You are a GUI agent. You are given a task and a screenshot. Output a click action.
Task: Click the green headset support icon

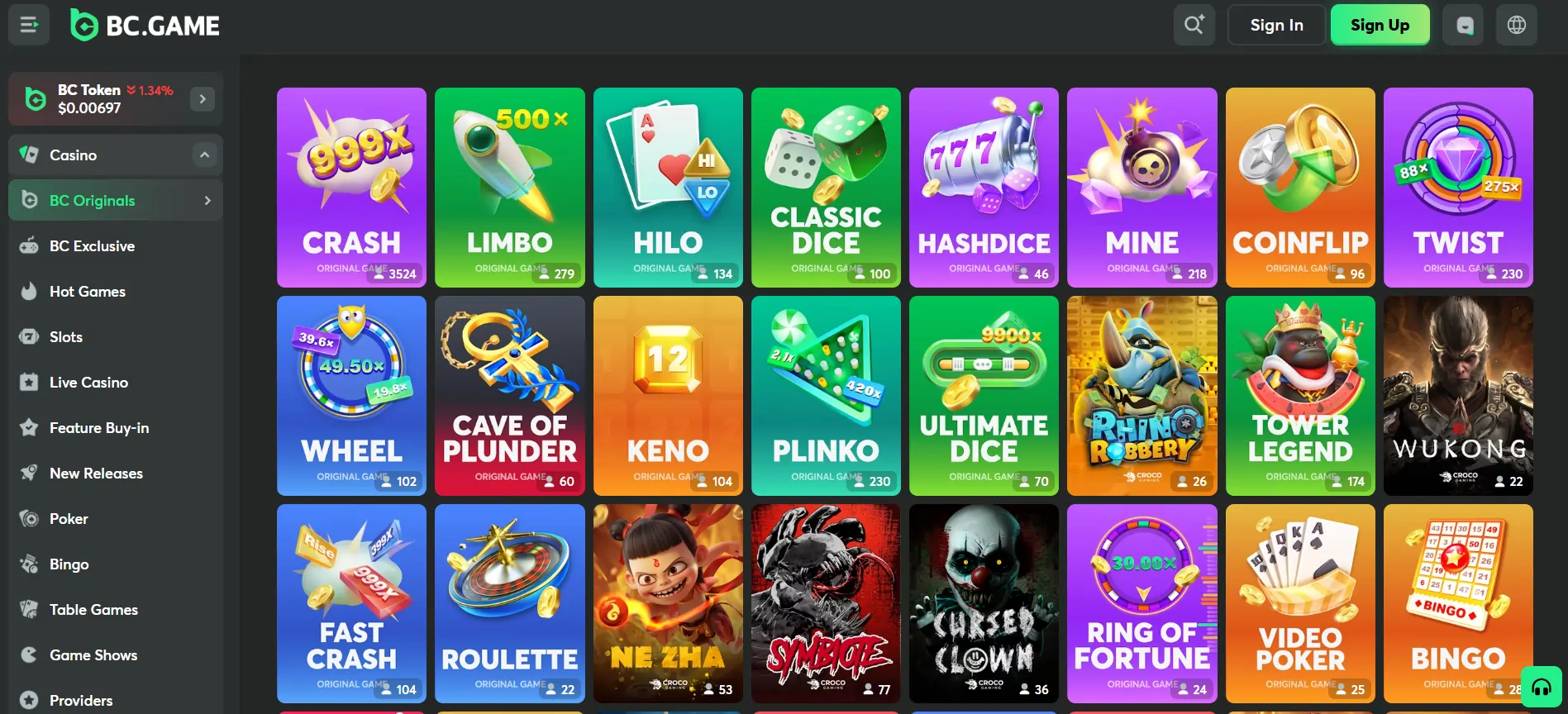coord(1542,687)
